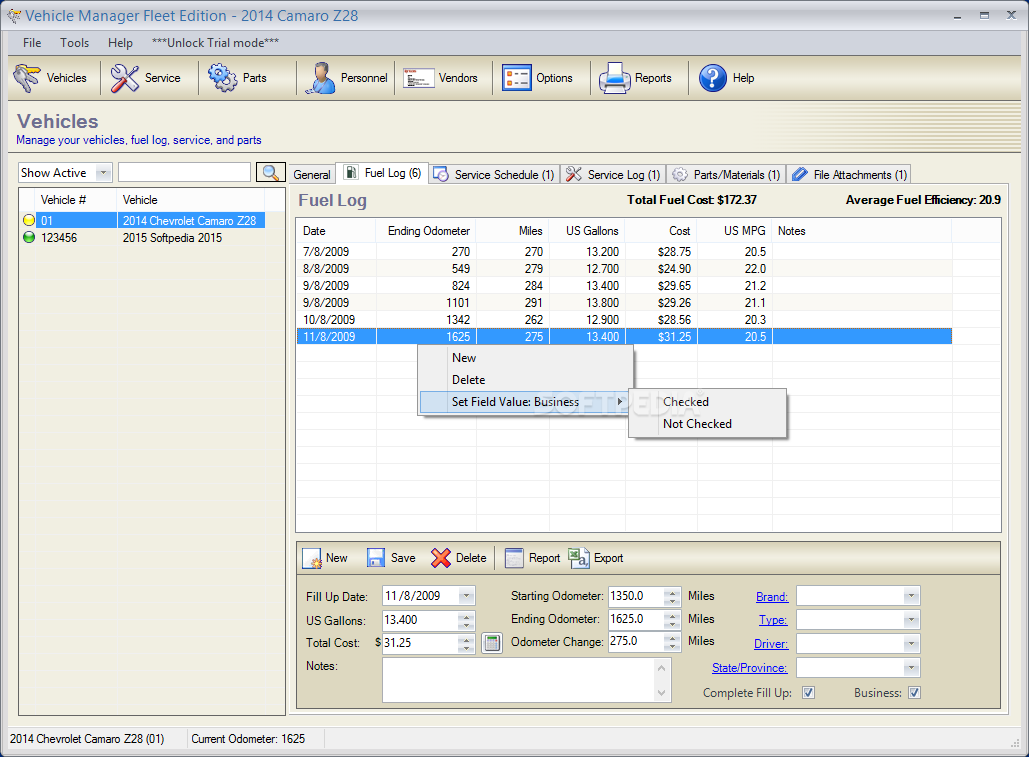Open Parts via the gears icon
This screenshot has height=757, width=1029.
(x=222, y=78)
